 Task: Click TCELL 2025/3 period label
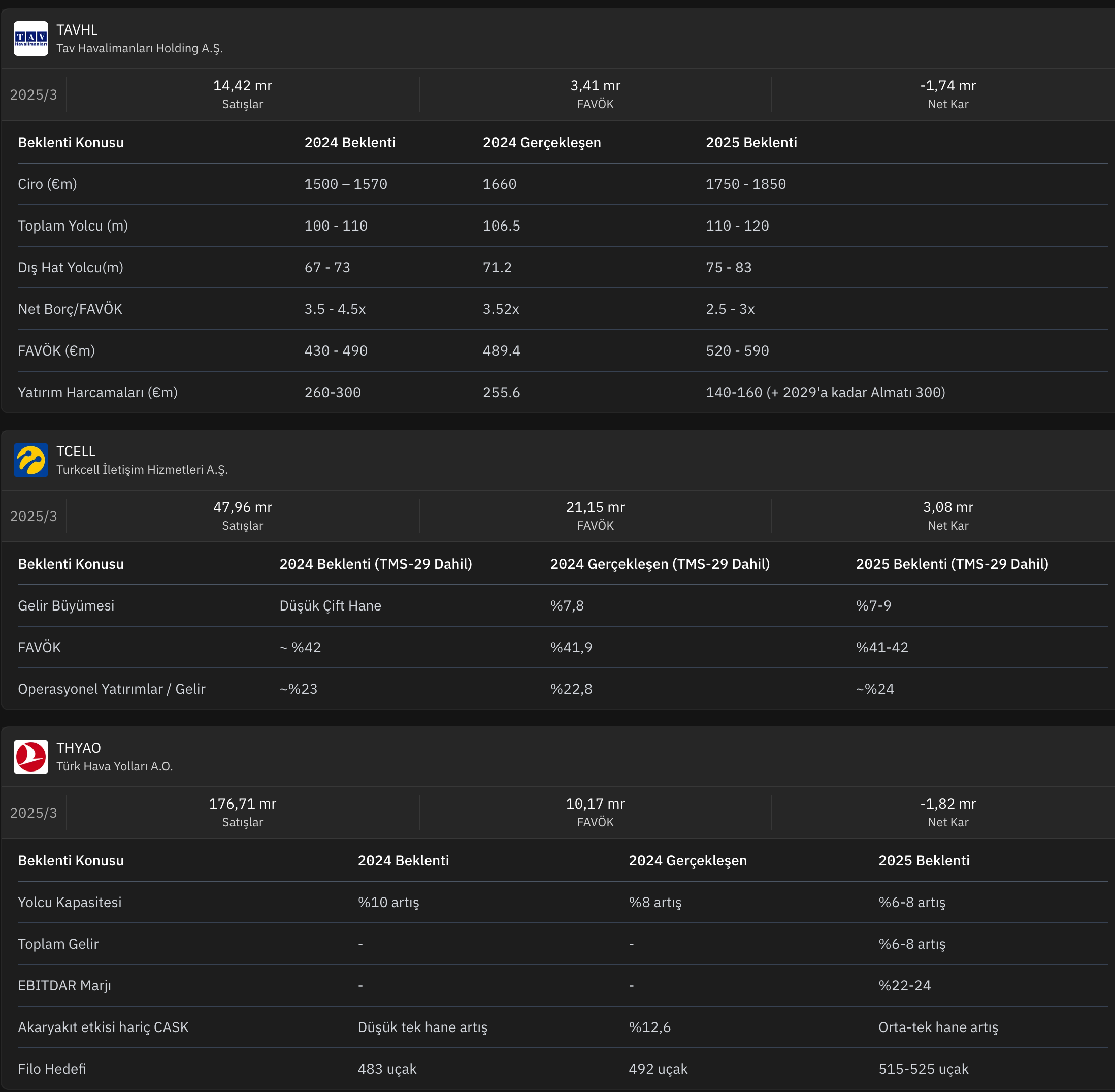point(34,516)
